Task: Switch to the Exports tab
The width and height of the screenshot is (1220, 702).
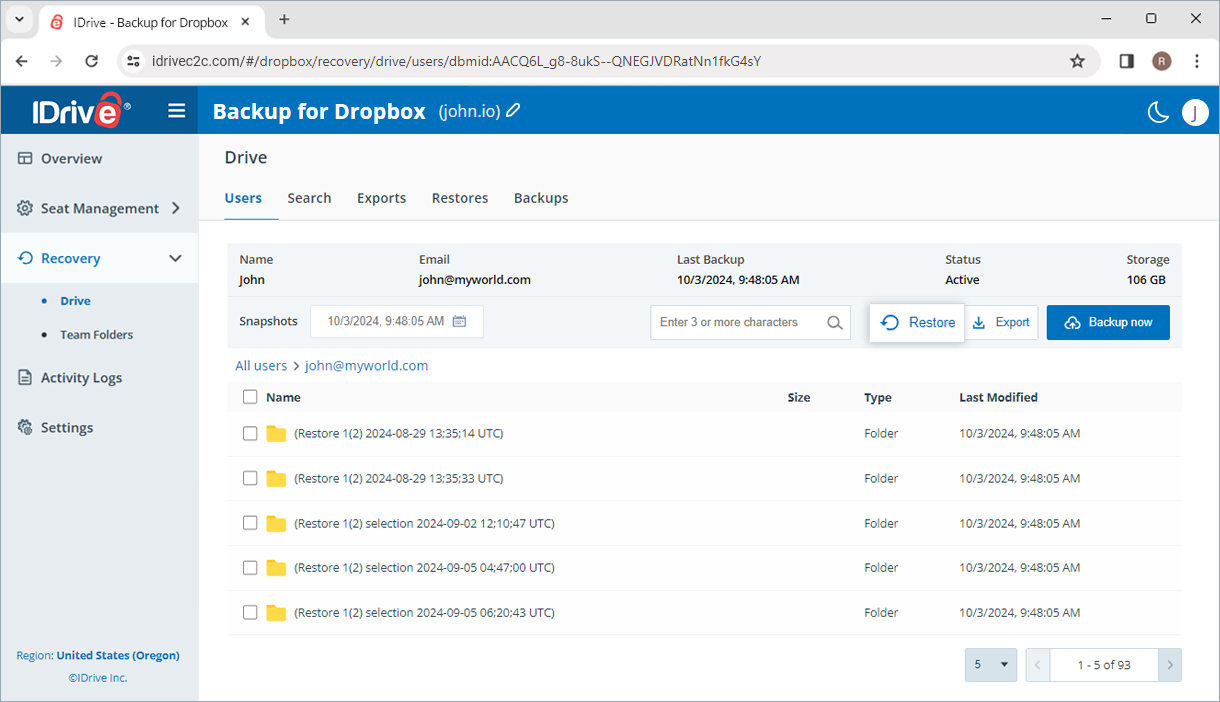Action: 381,198
